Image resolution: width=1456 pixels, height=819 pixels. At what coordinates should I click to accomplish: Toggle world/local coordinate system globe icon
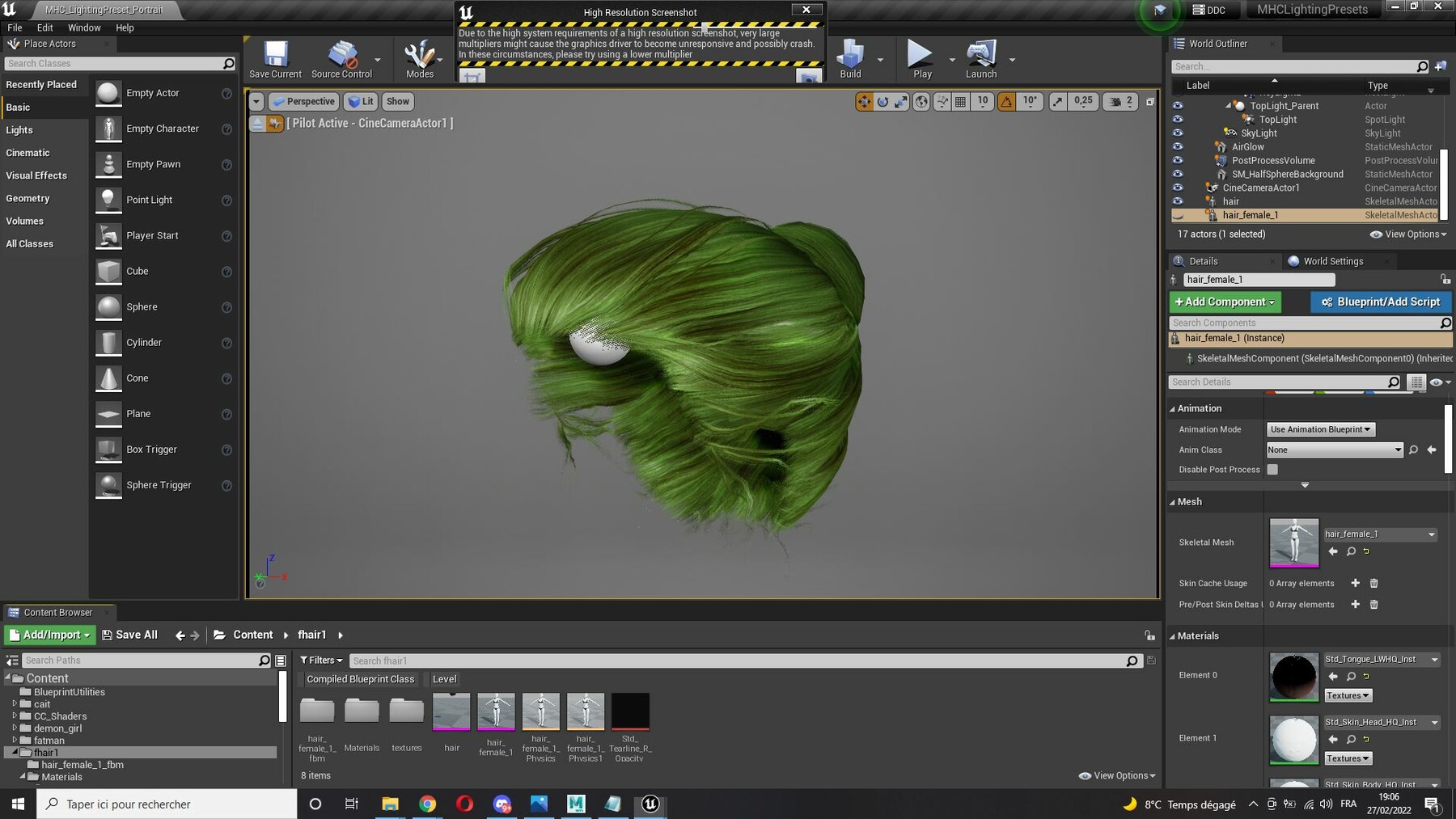pos(921,101)
